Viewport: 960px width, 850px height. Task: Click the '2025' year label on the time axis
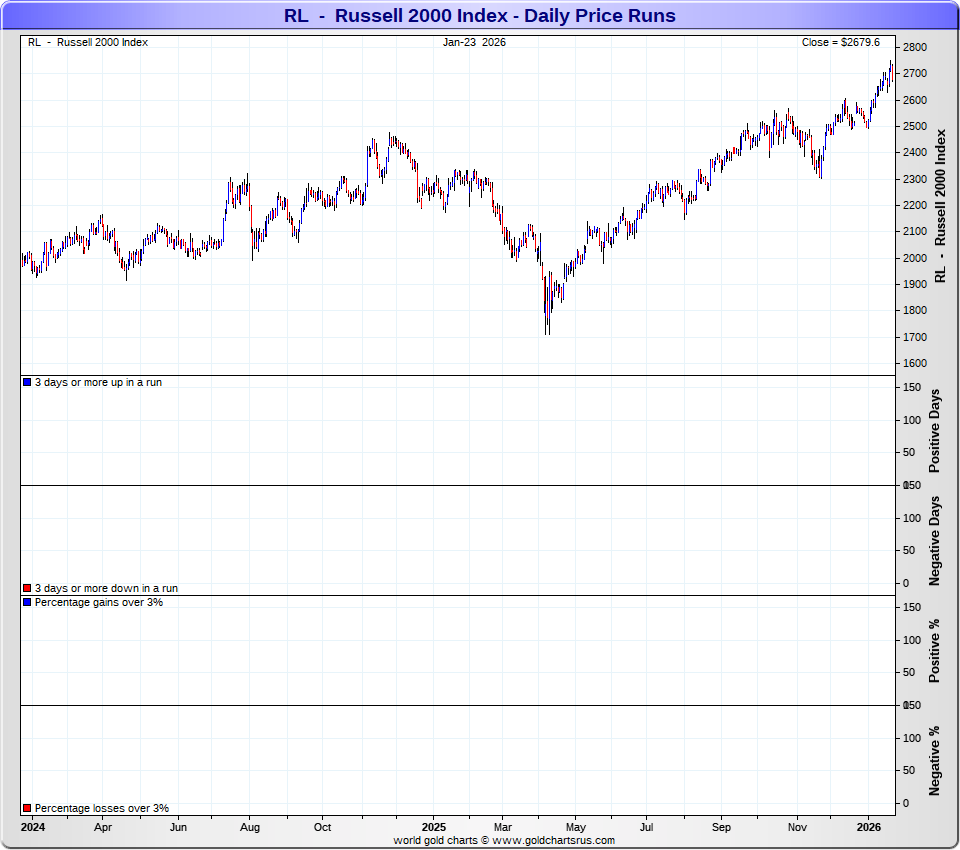(433, 827)
